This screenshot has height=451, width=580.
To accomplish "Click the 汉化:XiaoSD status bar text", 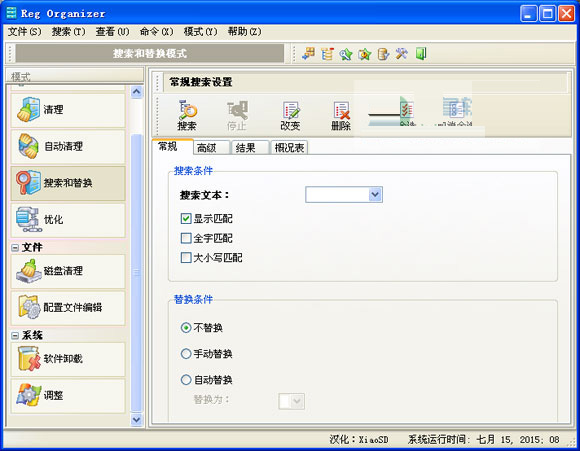I will click(x=359, y=440).
